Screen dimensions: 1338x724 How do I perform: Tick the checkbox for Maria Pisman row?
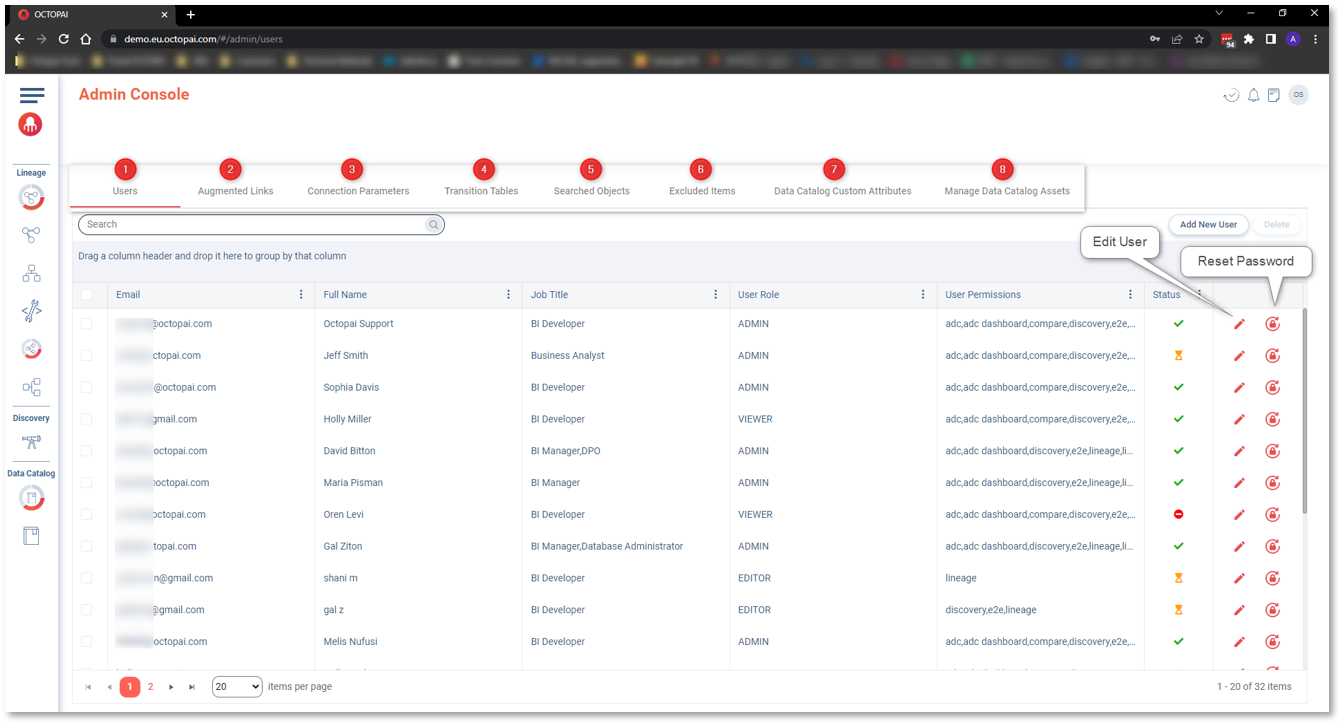pyautogui.click(x=87, y=483)
